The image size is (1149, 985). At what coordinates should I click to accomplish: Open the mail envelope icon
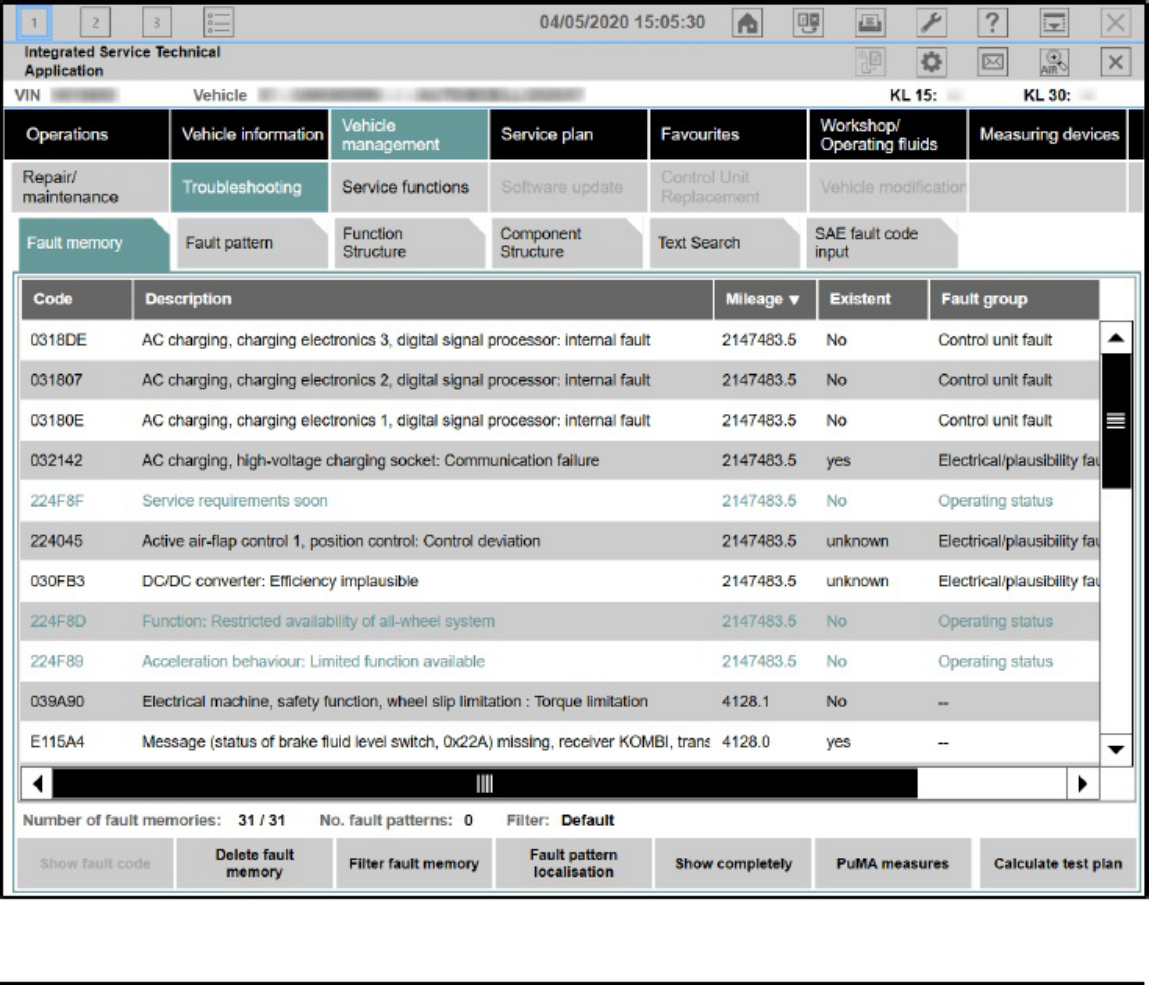pyautogui.click(x=992, y=62)
